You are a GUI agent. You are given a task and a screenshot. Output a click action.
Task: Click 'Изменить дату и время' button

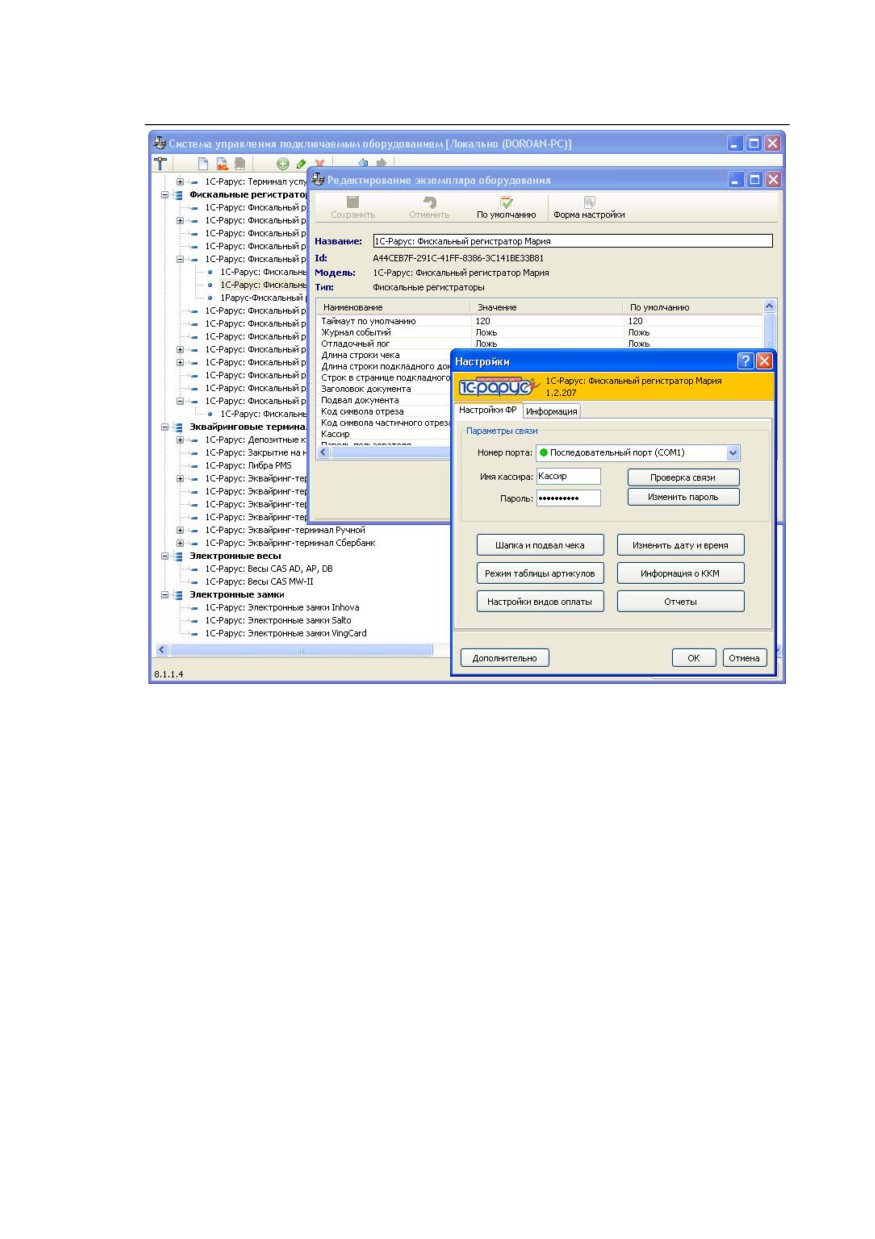pos(680,545)
